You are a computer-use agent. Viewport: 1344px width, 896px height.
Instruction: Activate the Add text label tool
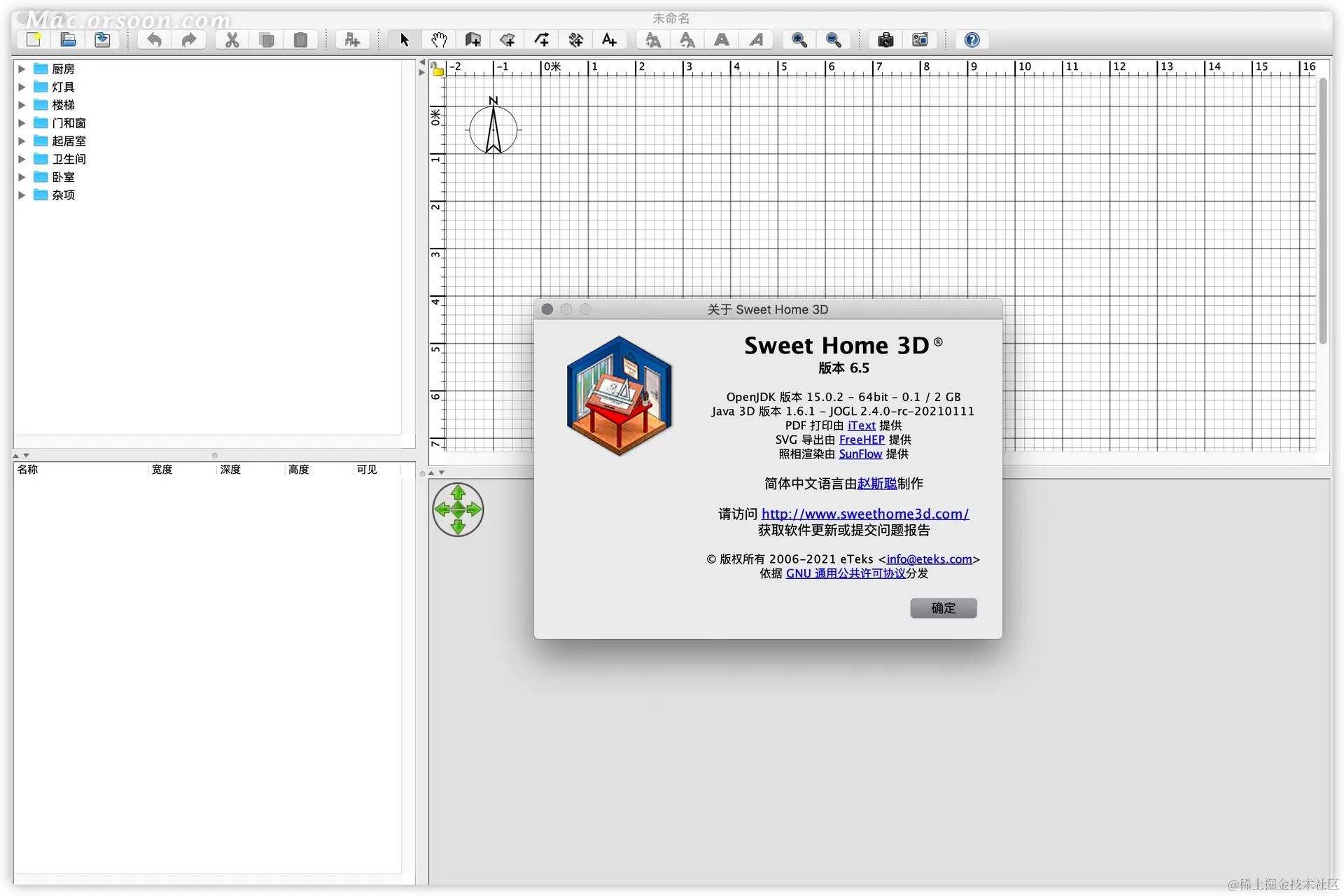click(610, 40)
